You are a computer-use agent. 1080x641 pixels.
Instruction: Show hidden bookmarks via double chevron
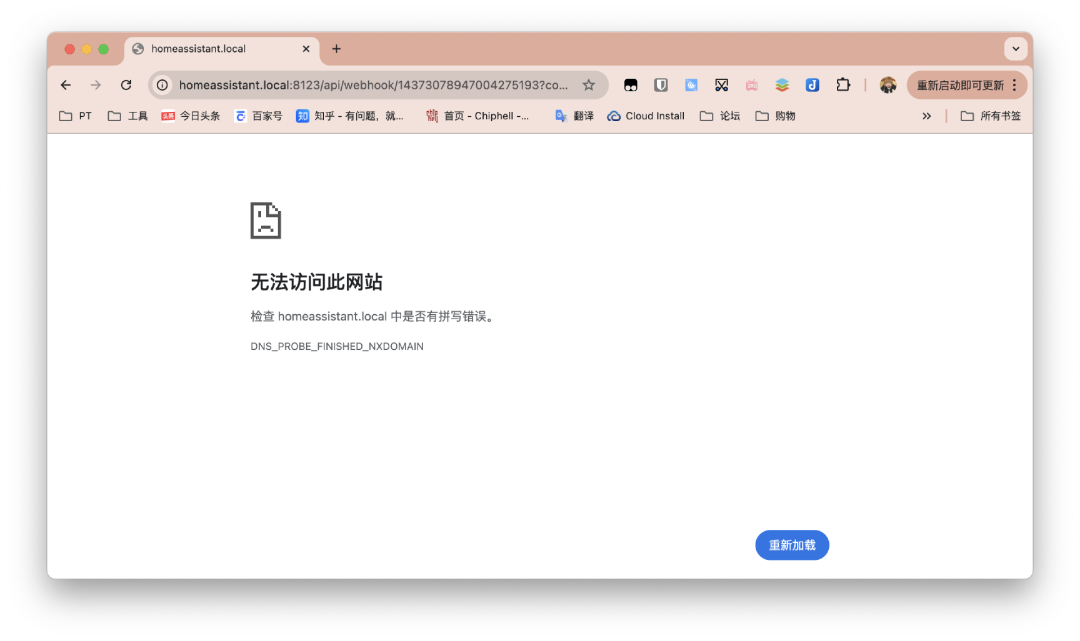(926, 116)
